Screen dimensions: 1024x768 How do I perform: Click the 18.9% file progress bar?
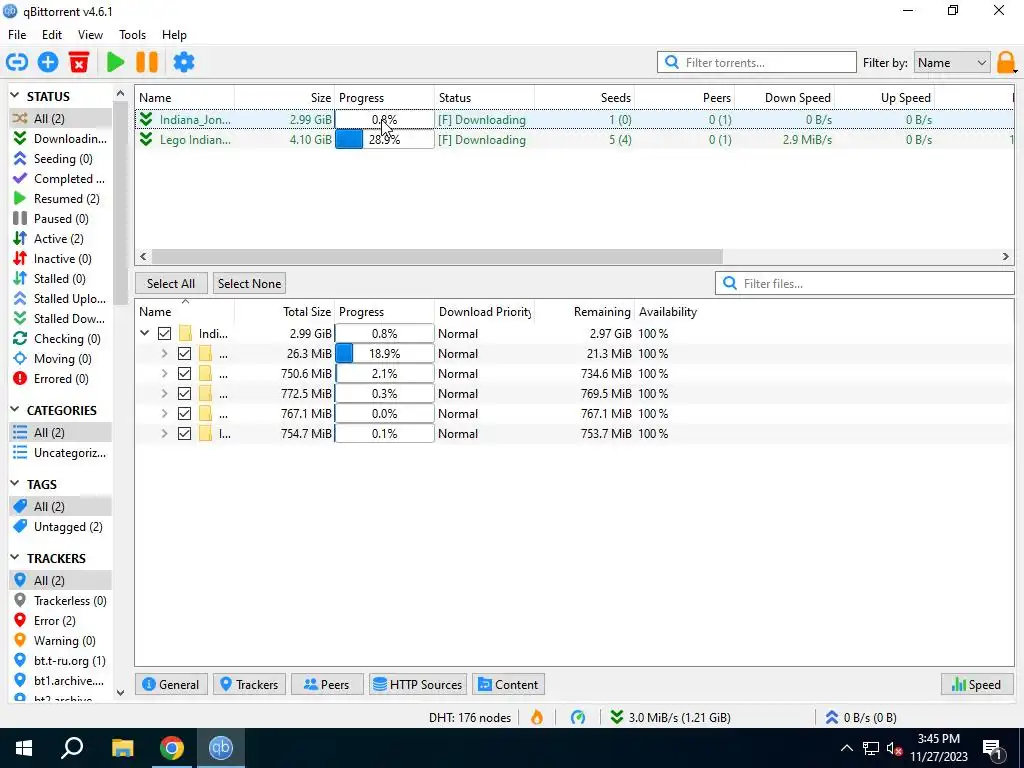pyautogui.click(x=385, y=354)
